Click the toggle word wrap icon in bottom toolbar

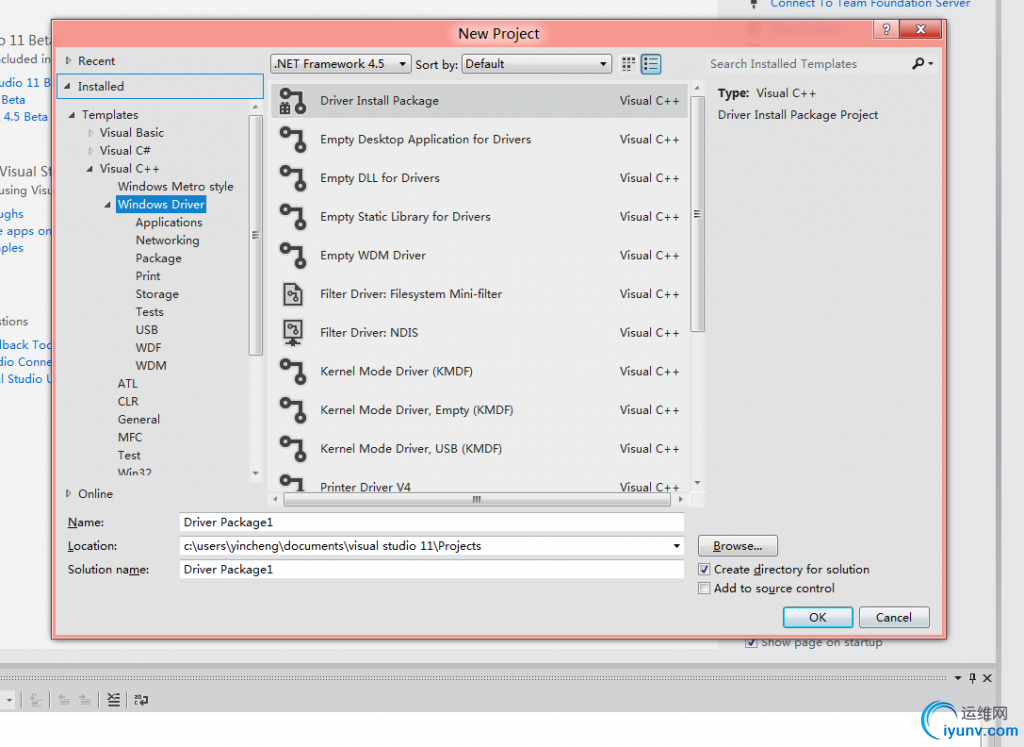141,700
